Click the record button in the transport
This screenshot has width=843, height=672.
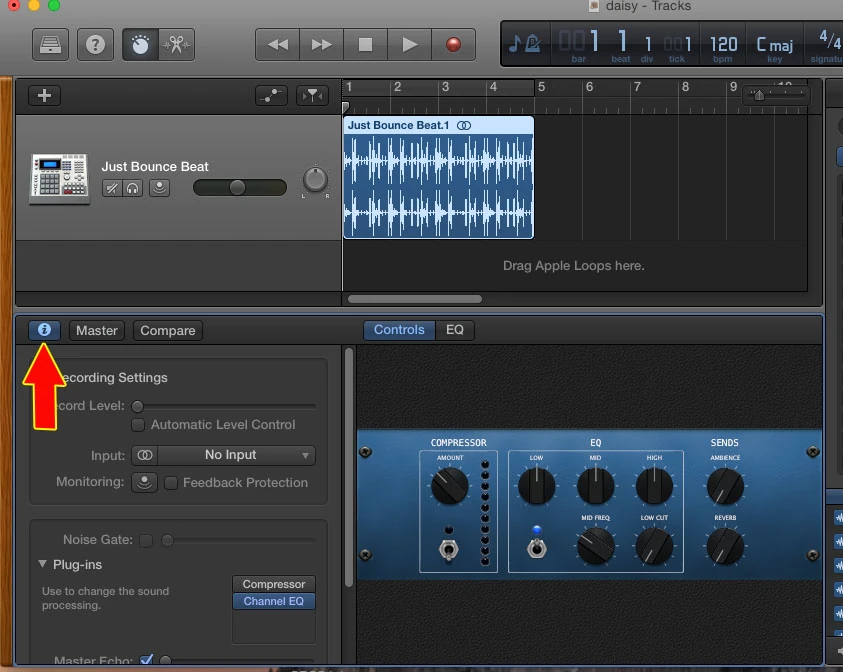click(452, 44)
